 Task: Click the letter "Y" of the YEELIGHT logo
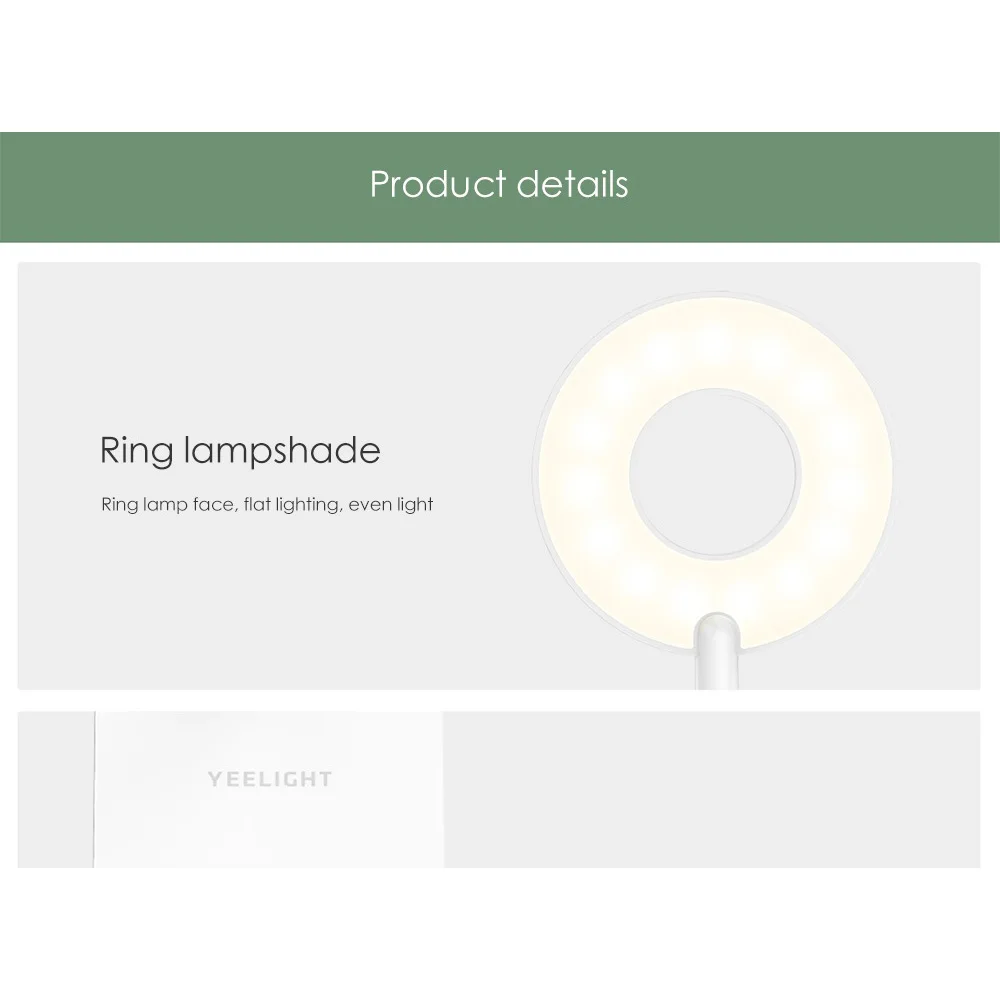[x=214, y=779]
